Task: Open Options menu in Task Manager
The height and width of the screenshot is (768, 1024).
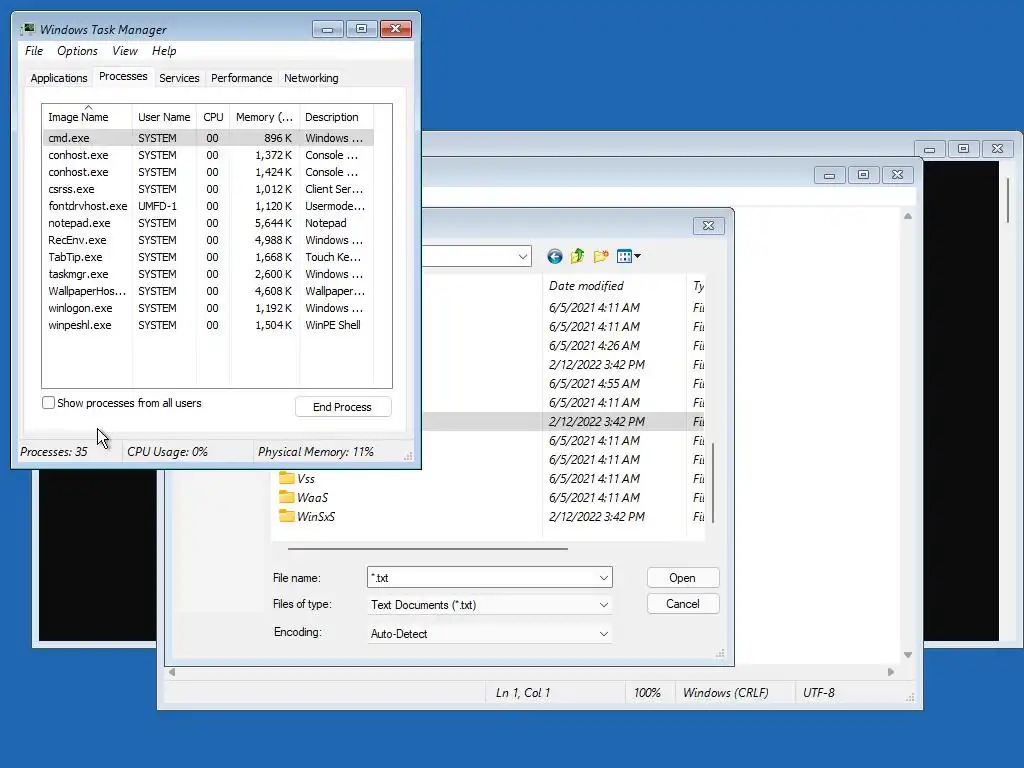Action: pyautogui.click(x=77, y=51)
